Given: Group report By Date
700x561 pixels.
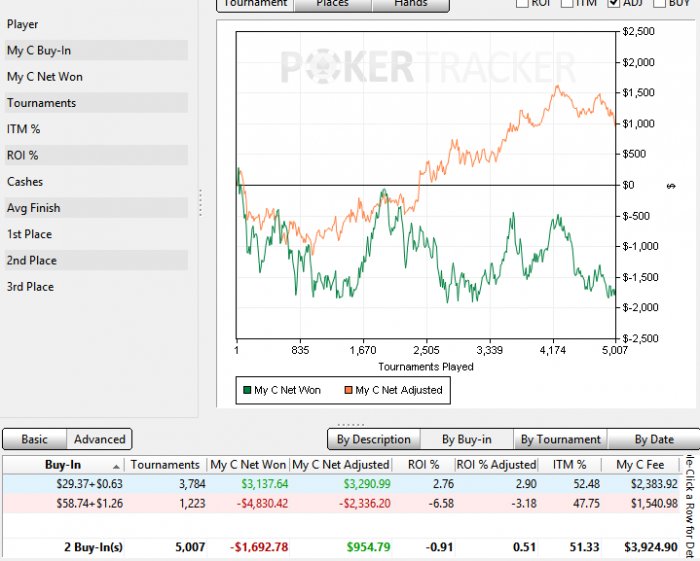Looking at the screenshot, I should tap(654, 440).
